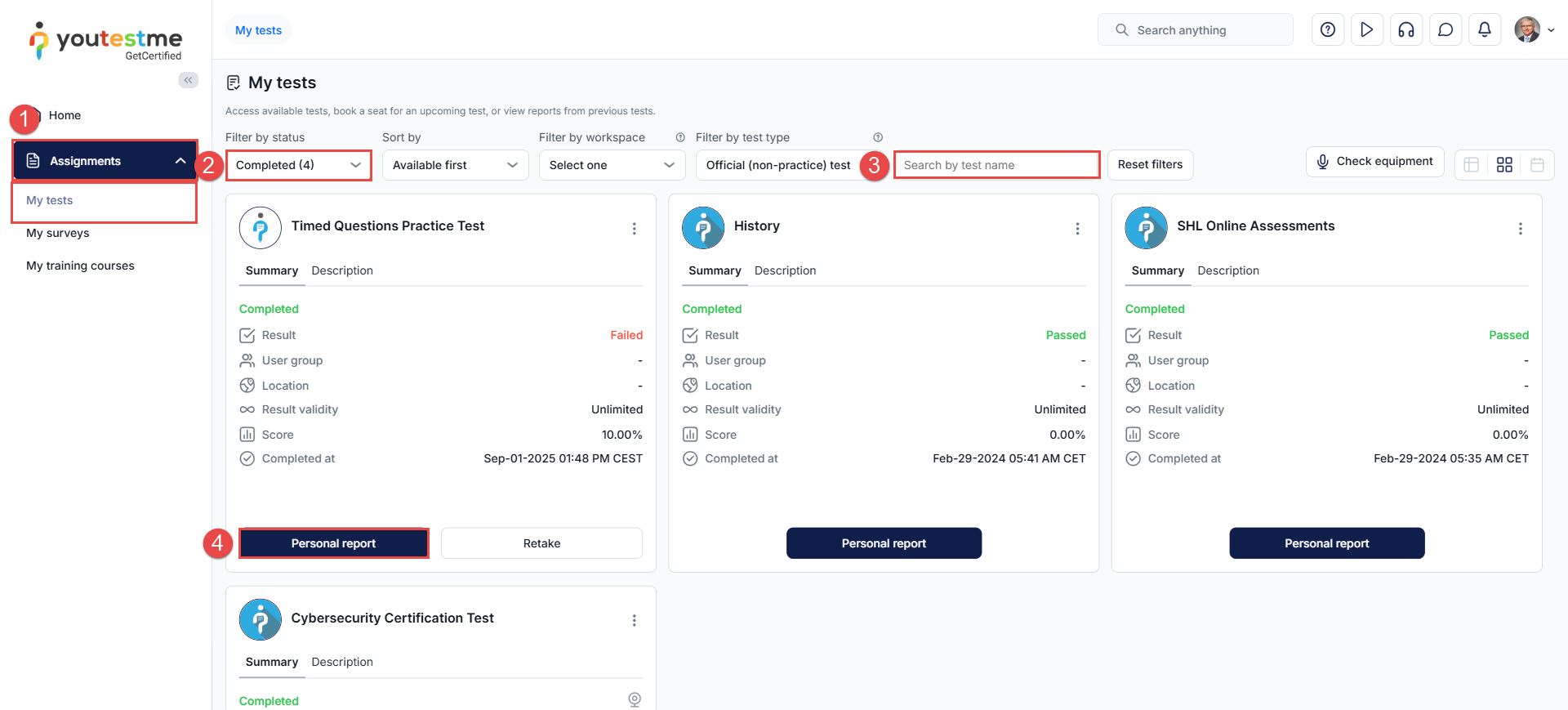
Task: Open Description tab on History card
Action: (785, 270)
